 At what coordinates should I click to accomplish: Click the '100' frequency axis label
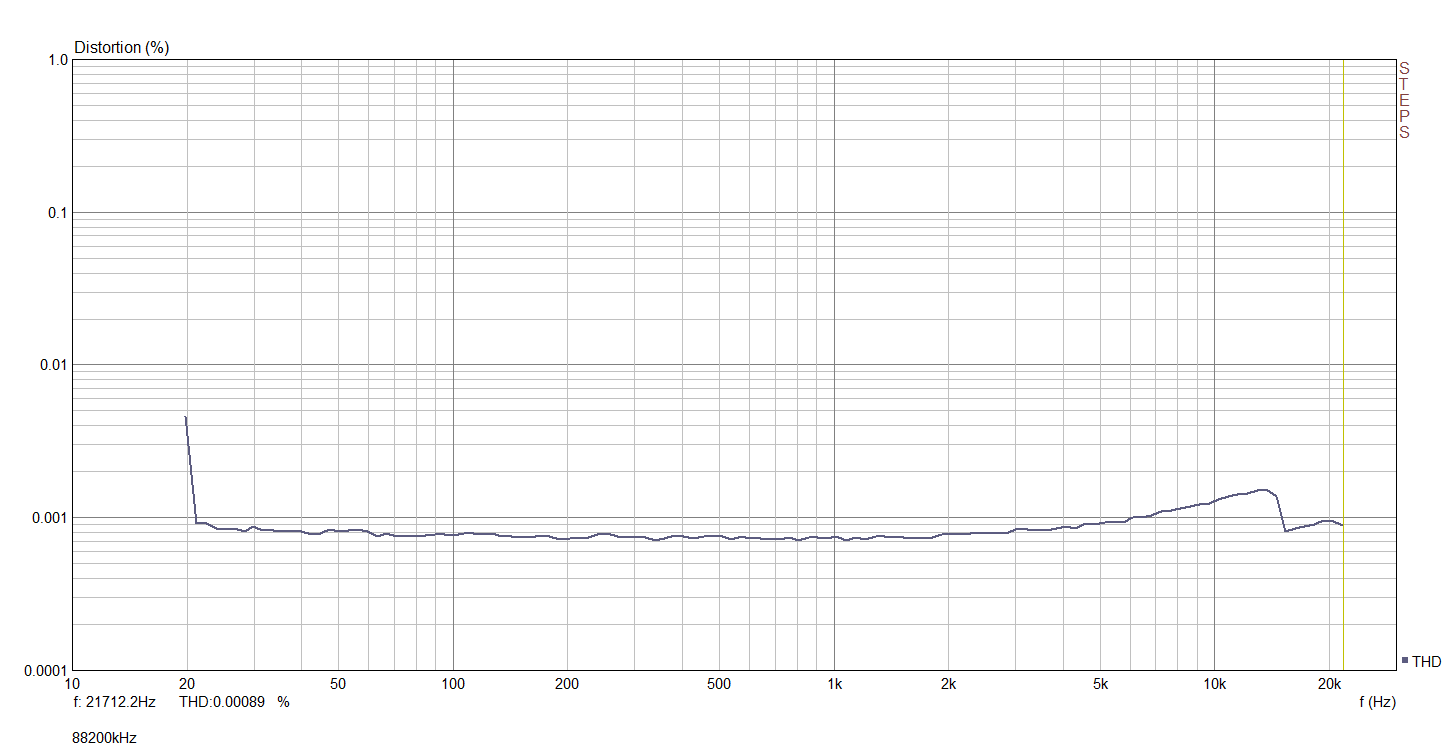[x=454, y=684]
